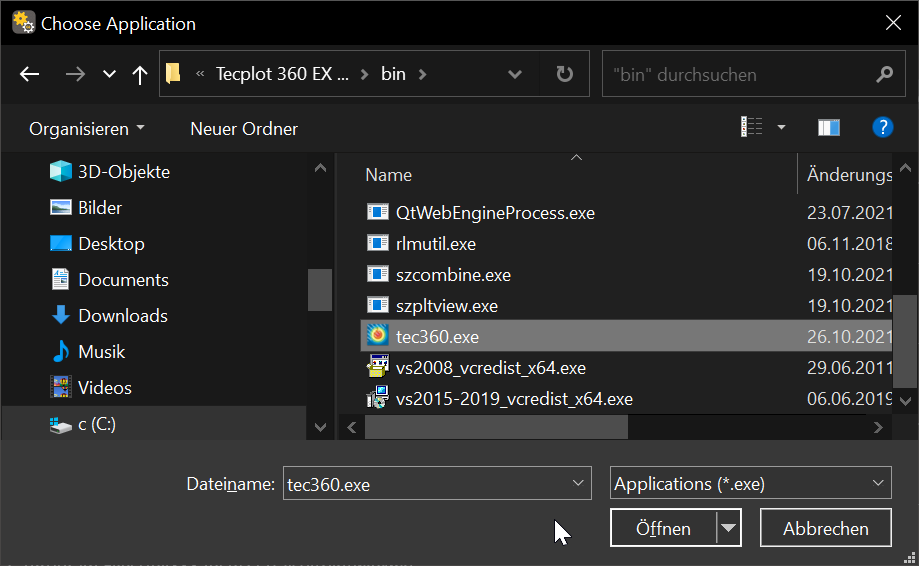
Task: Select tec360.exe file row
Action: click(x=626, y=336)
